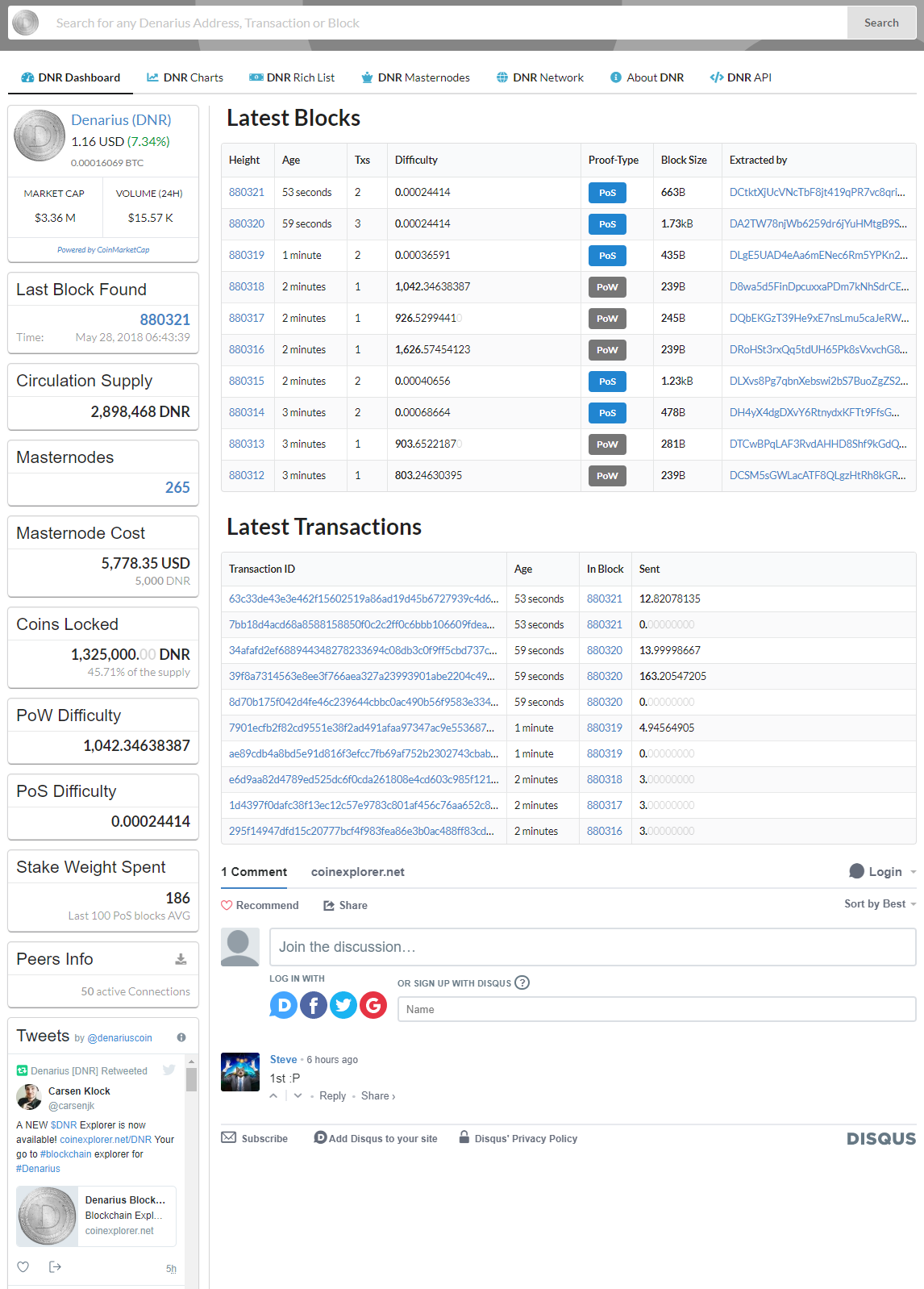Open extractor address DCtktXjUcVNcTbF8jt419q...
Image resolution: width=924 pixels, height=1289 pixels.
(x=818, y=192)
